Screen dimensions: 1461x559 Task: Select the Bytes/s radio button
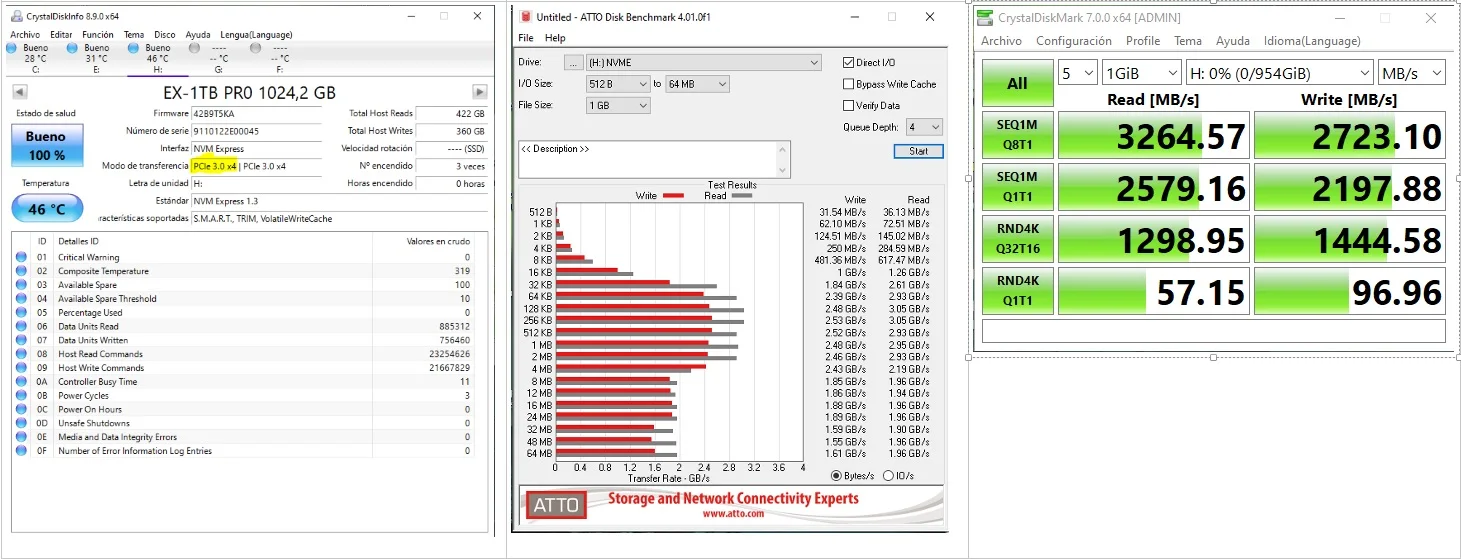tap(836, 476)
